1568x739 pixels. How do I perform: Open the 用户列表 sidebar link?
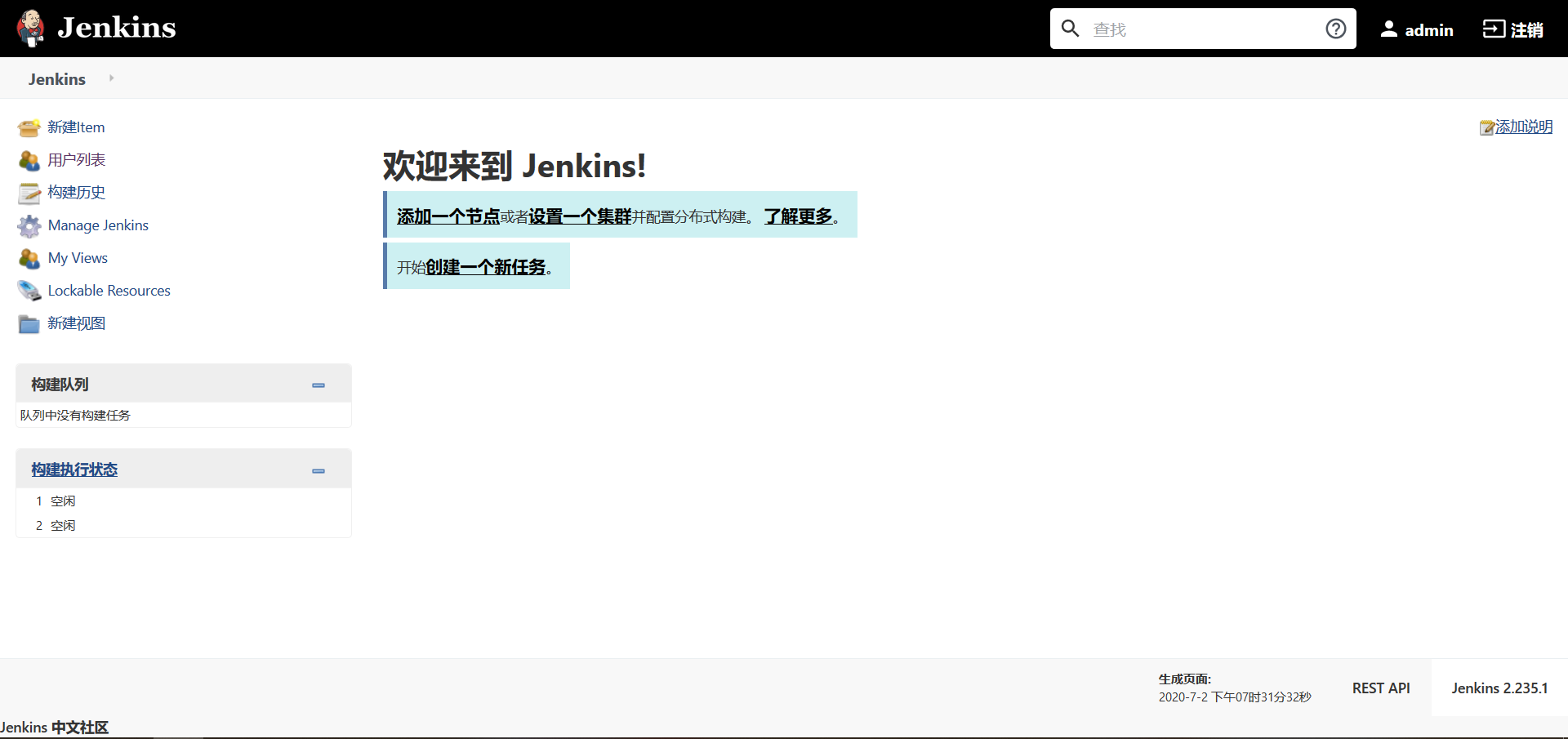77,160
